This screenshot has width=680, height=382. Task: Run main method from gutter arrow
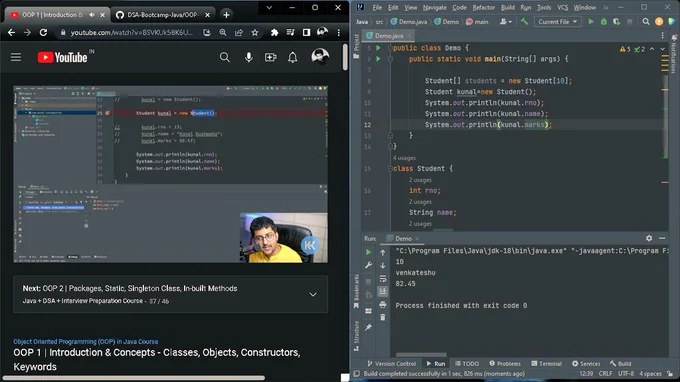pos(378,59)
